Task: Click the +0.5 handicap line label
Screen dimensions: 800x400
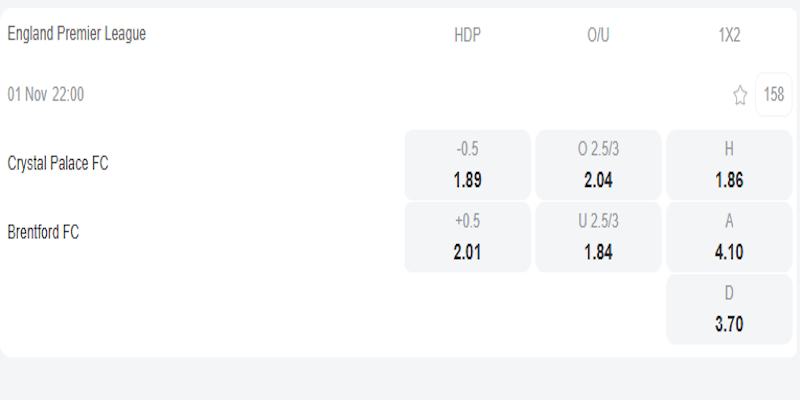Action: pos(467,221)
